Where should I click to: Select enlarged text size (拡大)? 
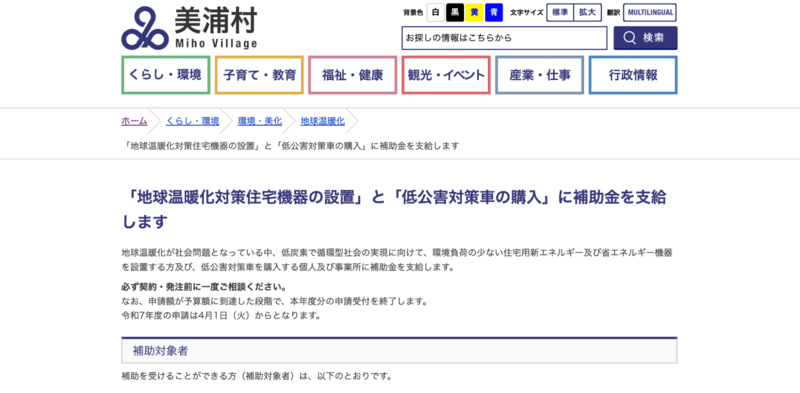click(588, 13)
